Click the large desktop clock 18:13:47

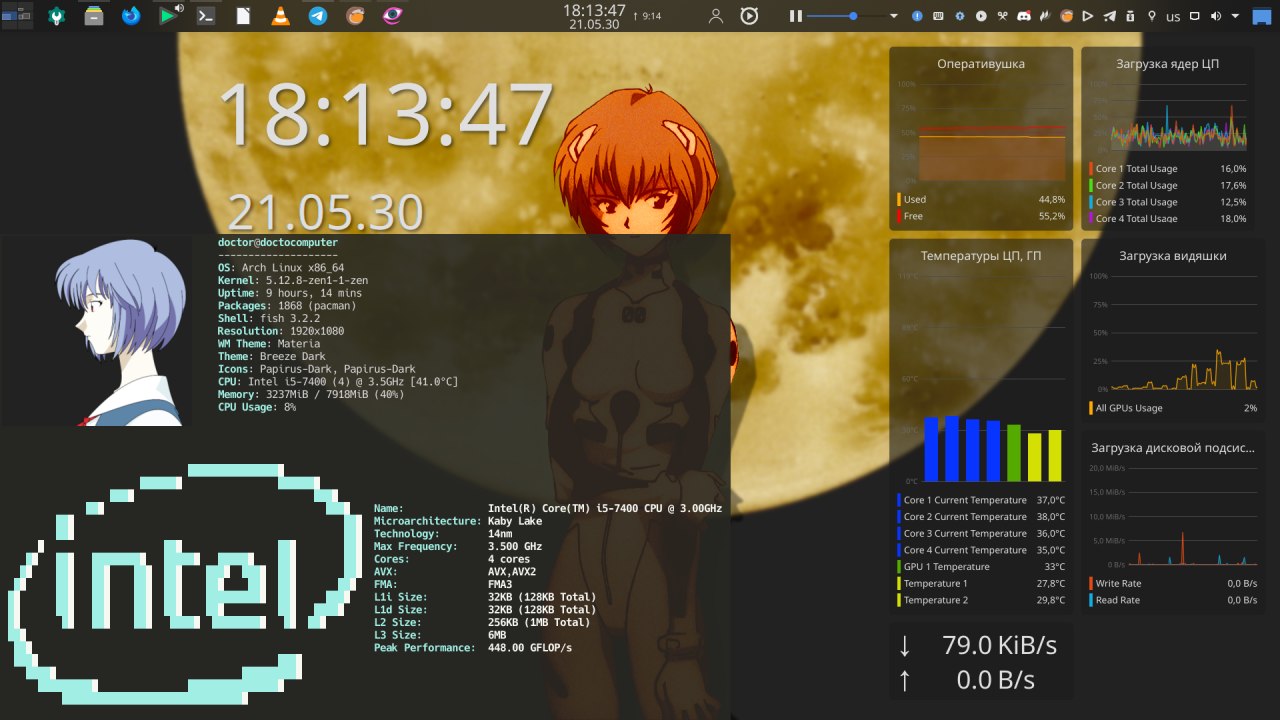[x=386, y=114]
